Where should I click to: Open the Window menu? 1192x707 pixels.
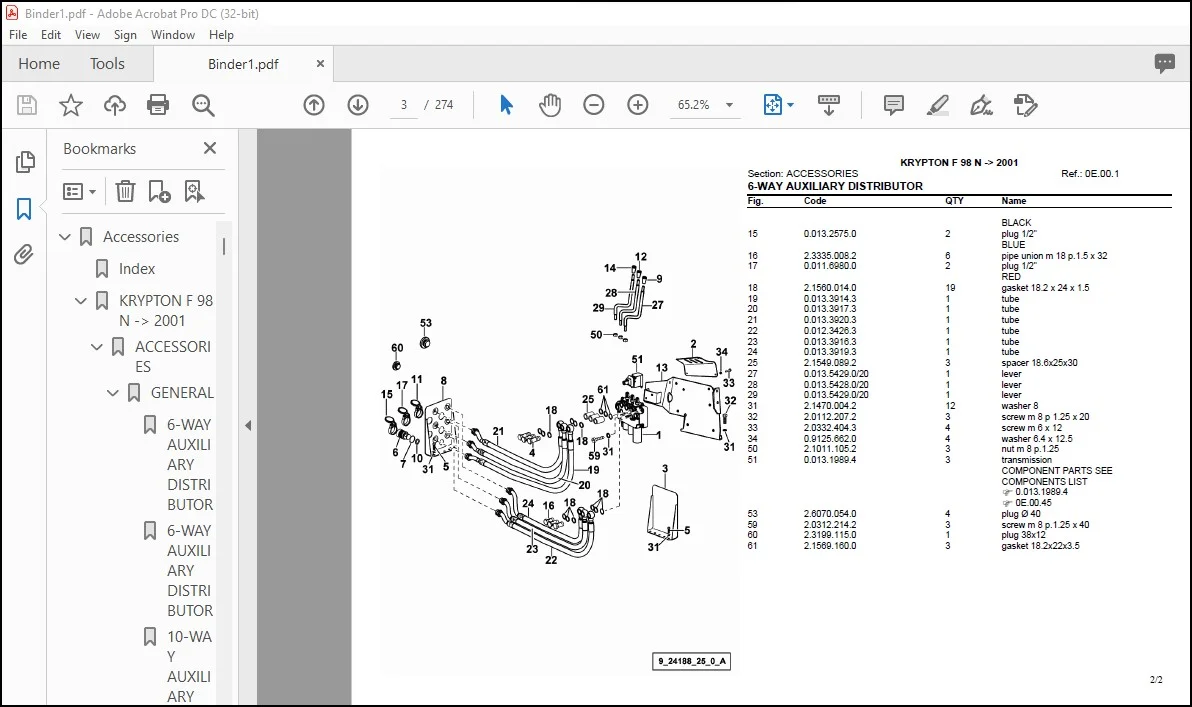point(173,35)
